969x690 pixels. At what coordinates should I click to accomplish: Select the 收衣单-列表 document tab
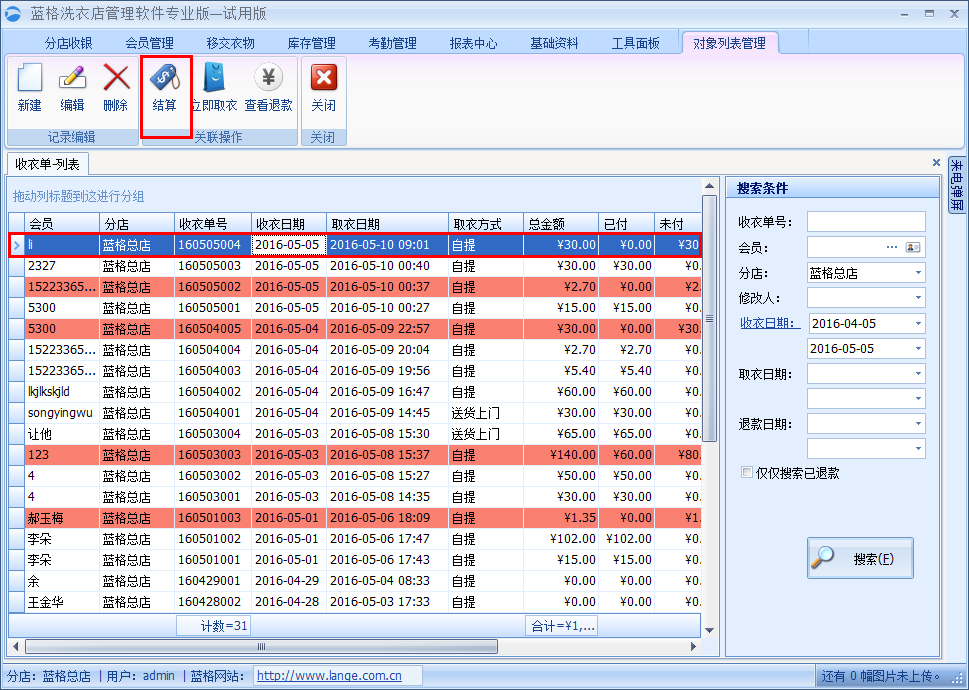(48, 164)
